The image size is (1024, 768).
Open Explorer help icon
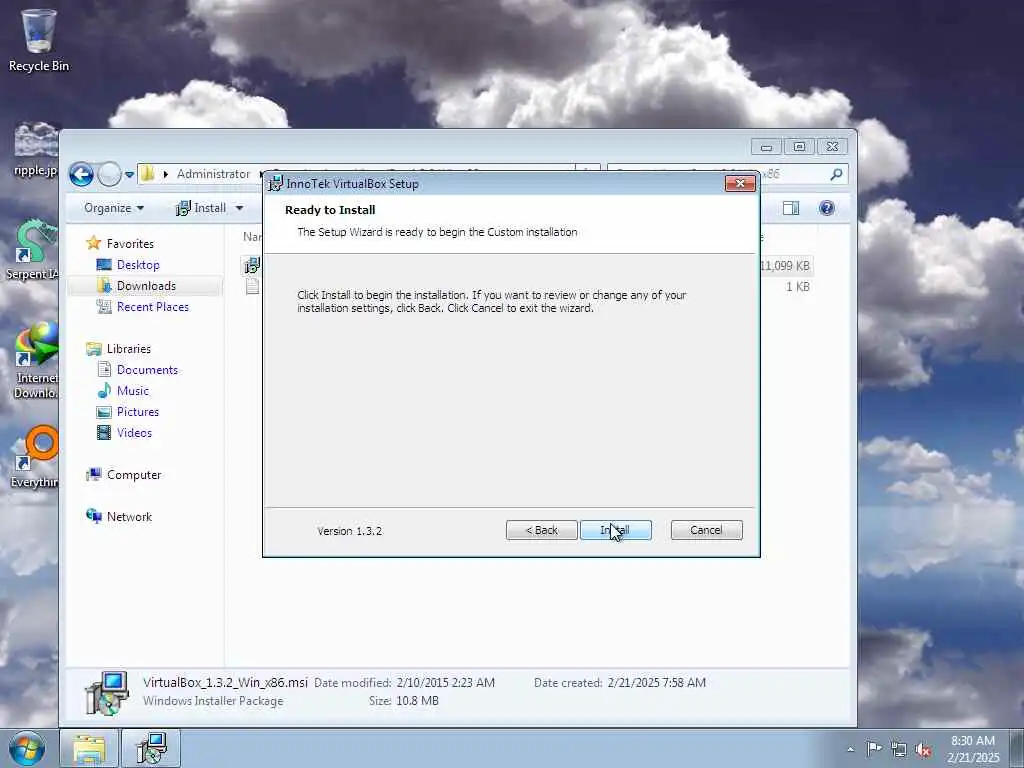[x=827, y=208]
